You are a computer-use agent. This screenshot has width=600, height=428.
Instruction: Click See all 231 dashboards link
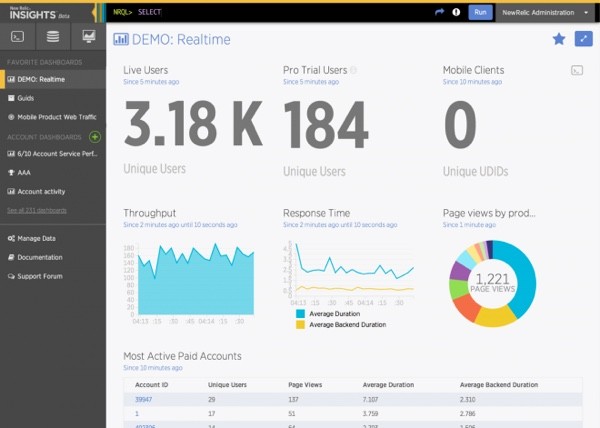pyautogui.click(x=37, y=210)
